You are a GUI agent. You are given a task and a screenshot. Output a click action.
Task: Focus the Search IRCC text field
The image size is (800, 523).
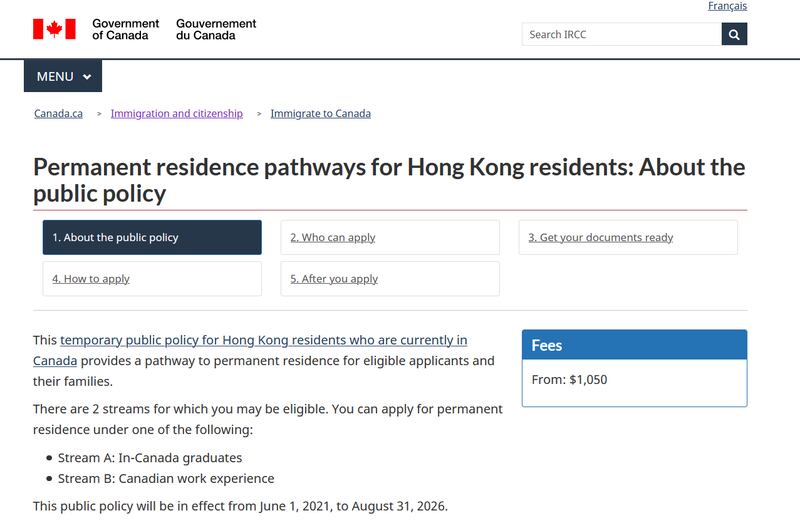pos(621,34)
